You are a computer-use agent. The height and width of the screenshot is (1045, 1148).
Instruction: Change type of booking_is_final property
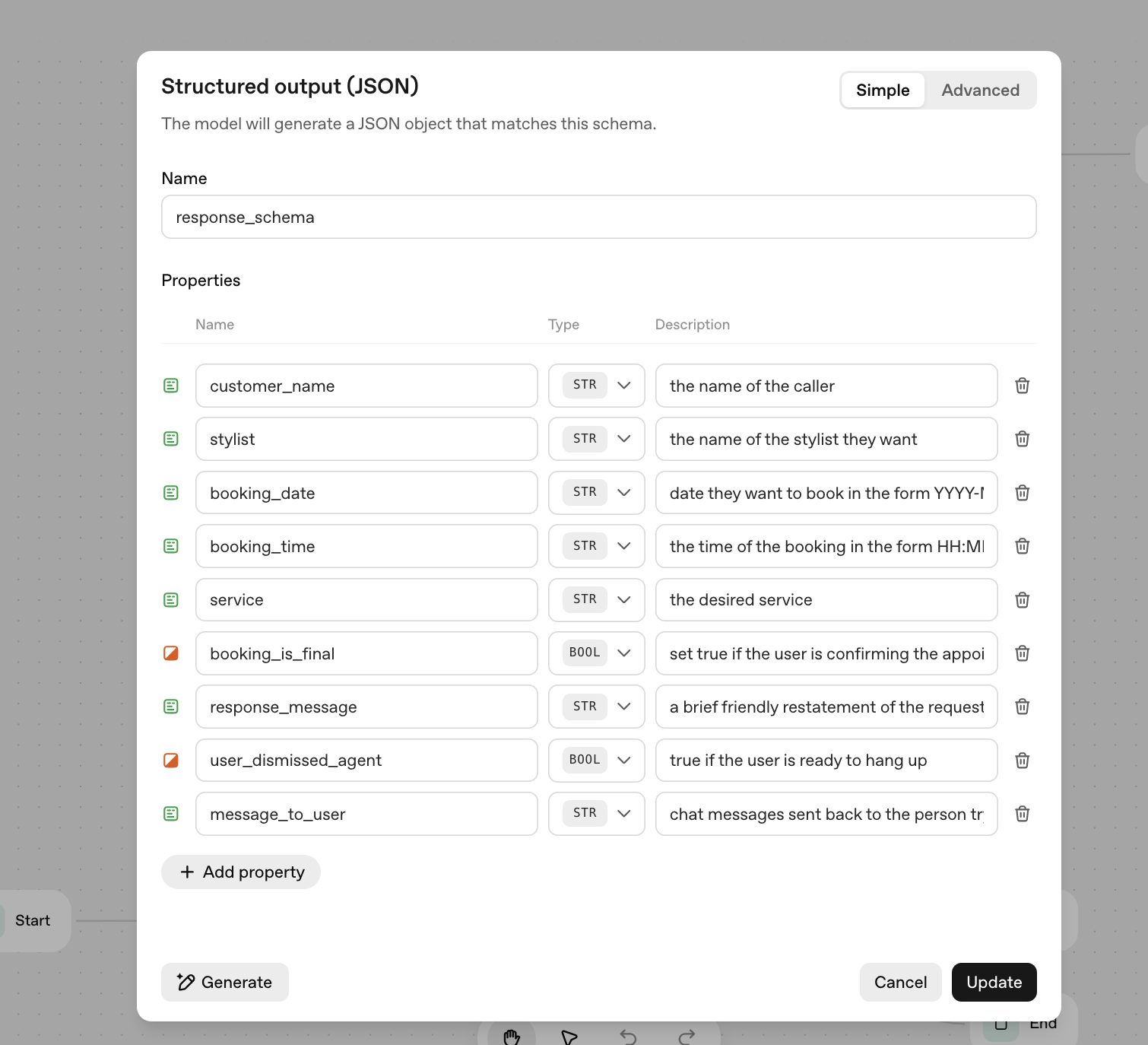tap(597, 653)
